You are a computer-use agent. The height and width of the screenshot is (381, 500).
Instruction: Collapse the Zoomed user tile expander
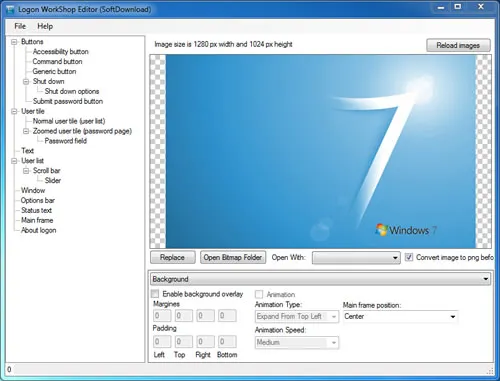coord(26,131)
